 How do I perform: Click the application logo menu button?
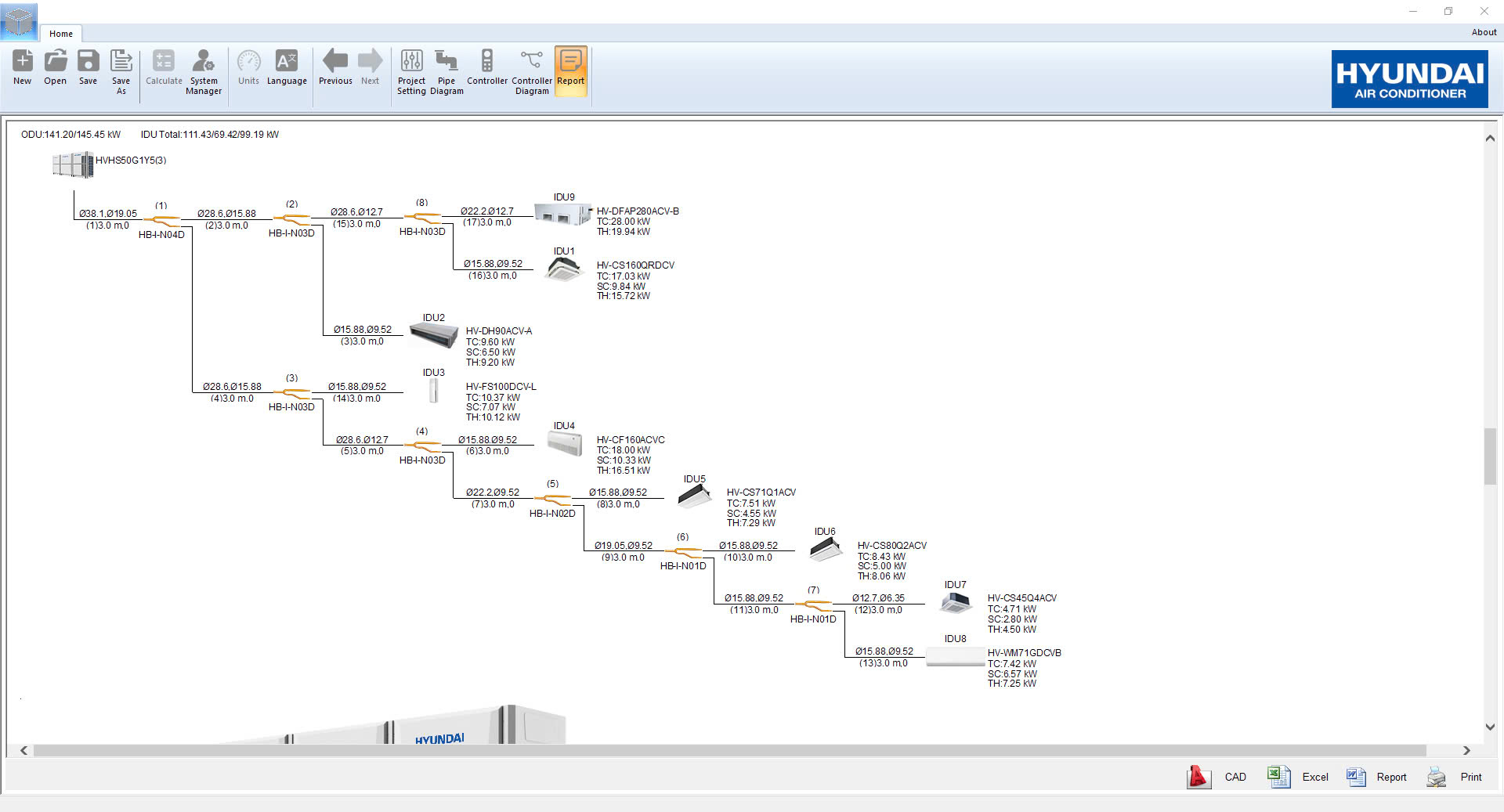[19, 20]
